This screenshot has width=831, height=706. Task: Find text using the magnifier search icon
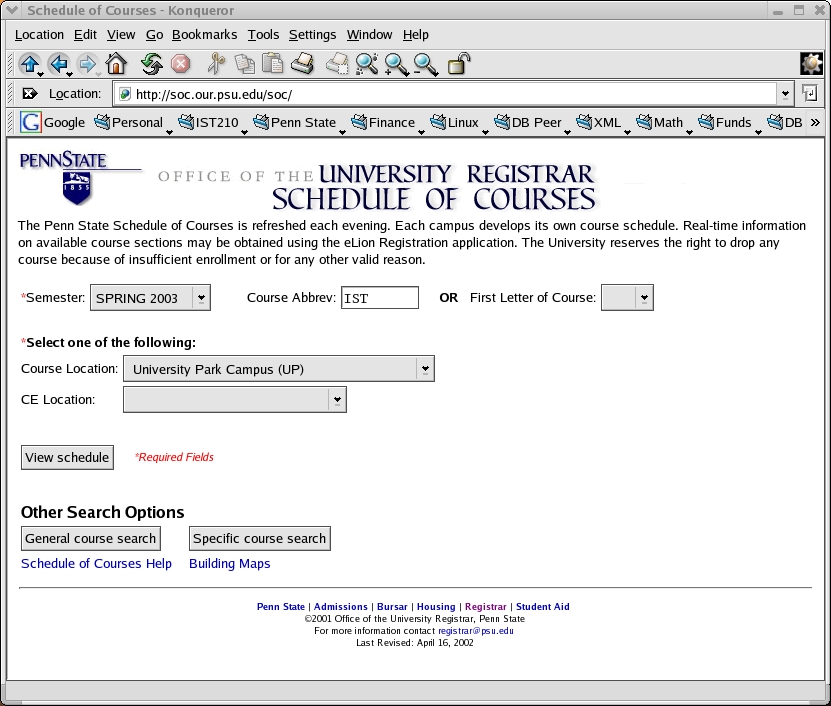pyautogui.click(x=366, y=64)
